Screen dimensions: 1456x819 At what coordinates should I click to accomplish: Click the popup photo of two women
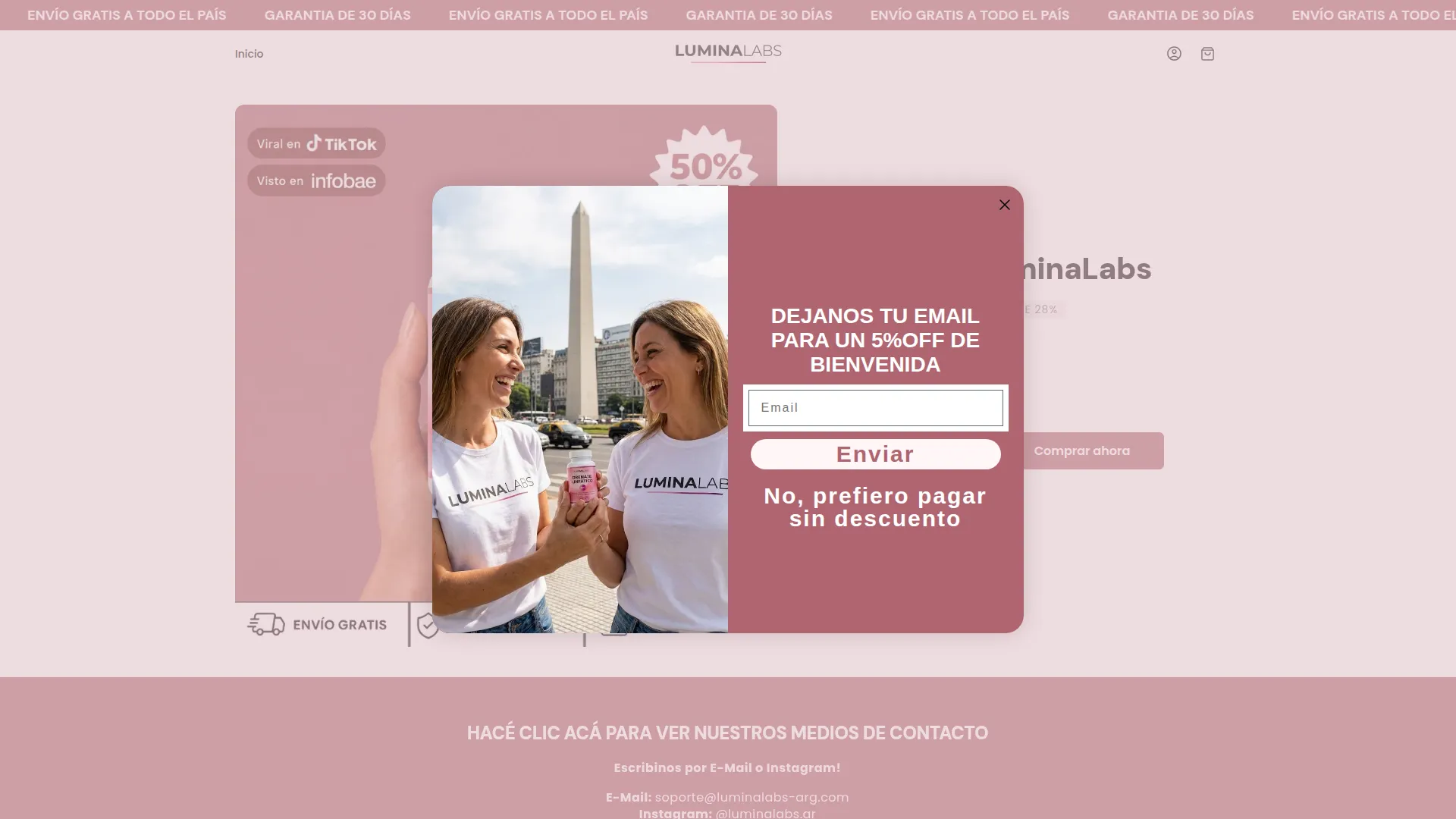[x=580, y=409]
